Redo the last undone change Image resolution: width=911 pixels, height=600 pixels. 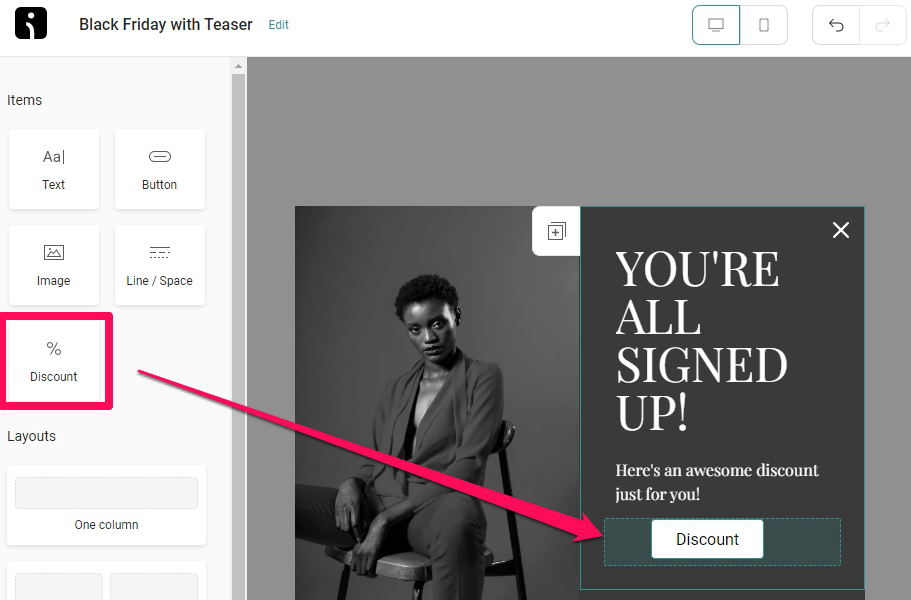coord(883,25)
